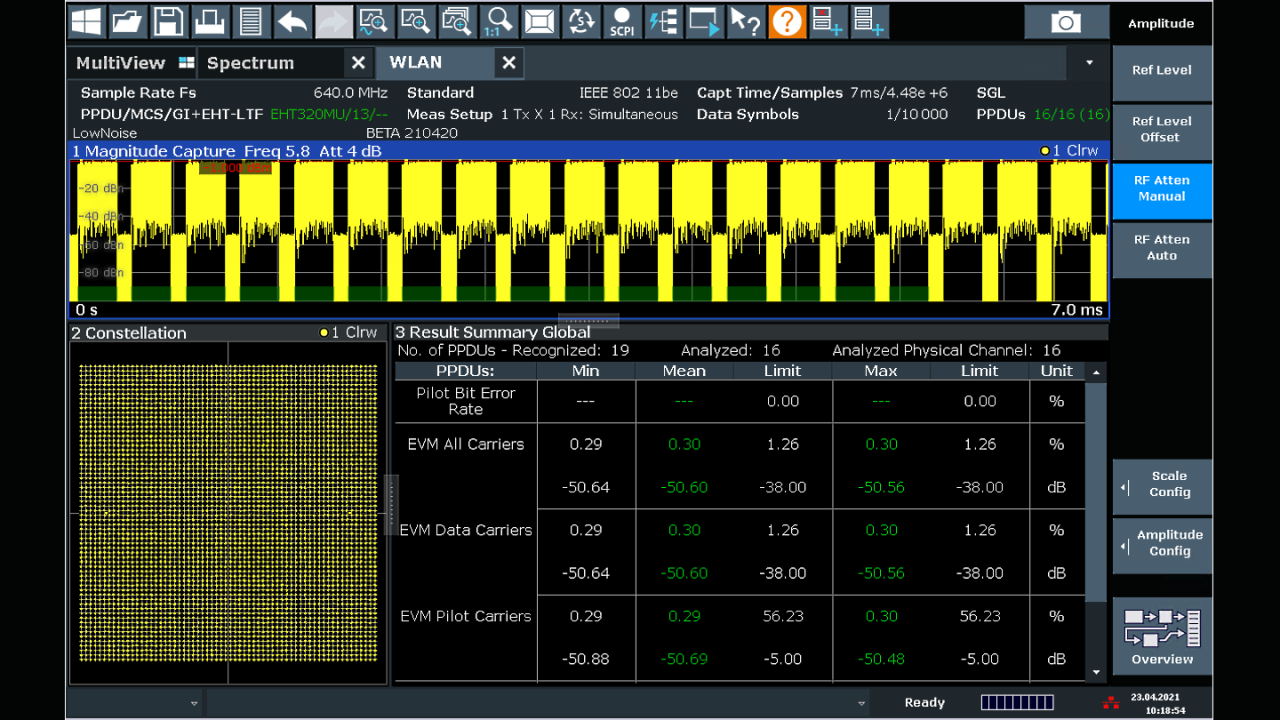This screenshot has height=720, width=1280.
Task: Click the Ref Level softkey
Action: click(x=1162, y=71)
